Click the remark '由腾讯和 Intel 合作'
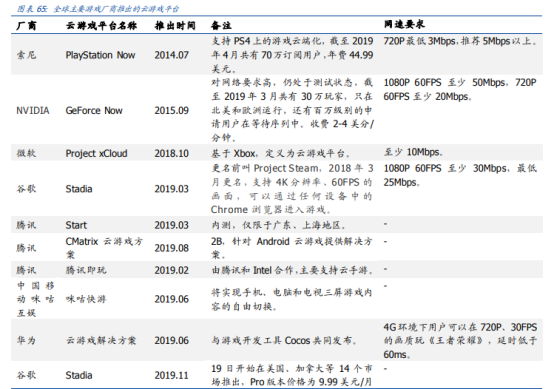This screenshot has height=389, width=554. pos(292,270)
